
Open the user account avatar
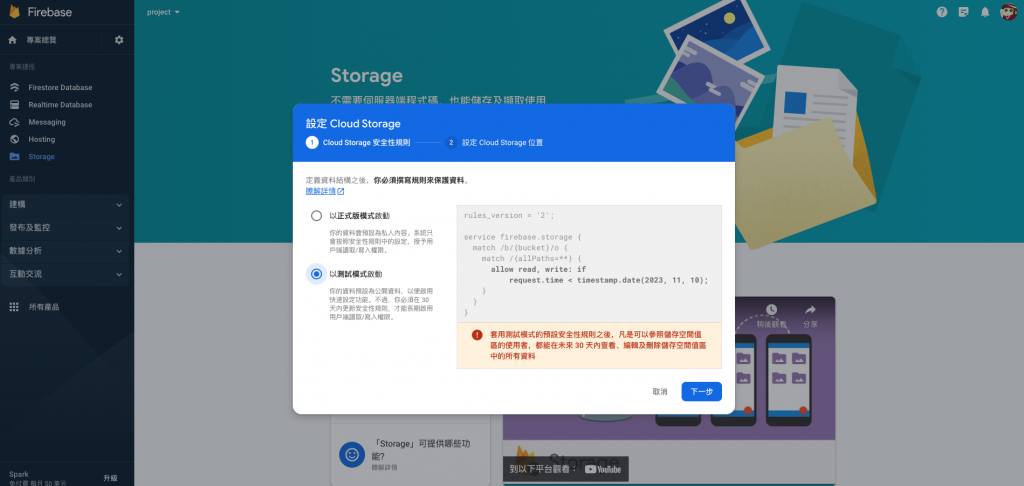click(x=1008, y=12)
